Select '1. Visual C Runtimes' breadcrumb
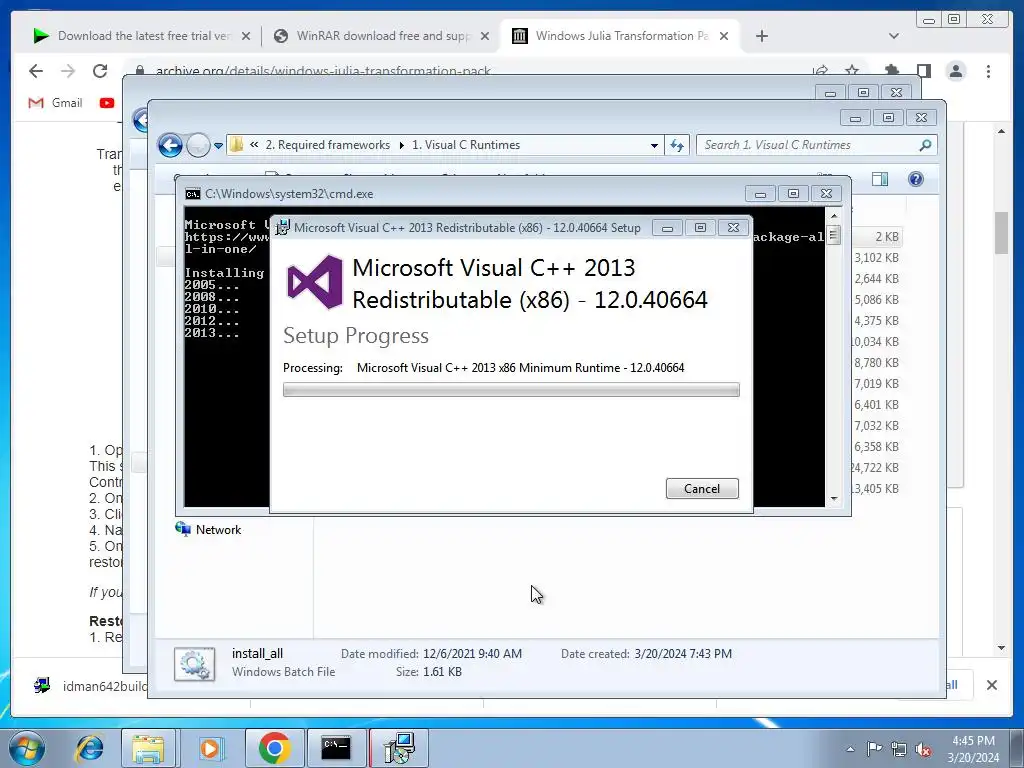 (x=466, y=145)
